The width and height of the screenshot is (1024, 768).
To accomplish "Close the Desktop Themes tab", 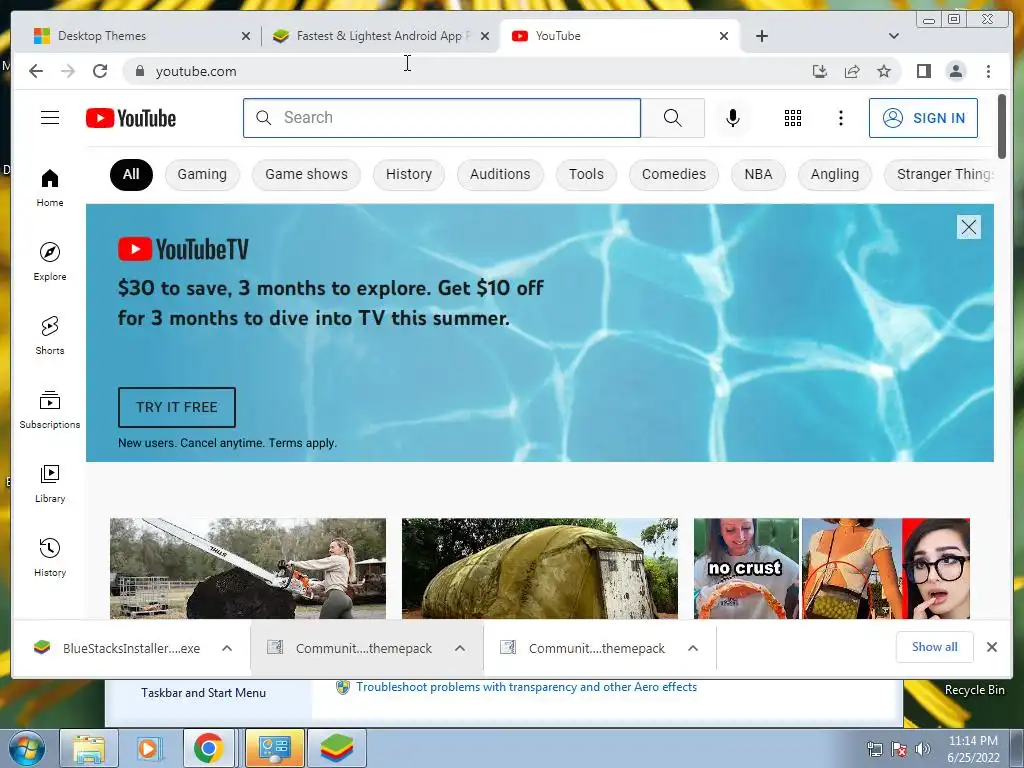I will click(246, 36).
